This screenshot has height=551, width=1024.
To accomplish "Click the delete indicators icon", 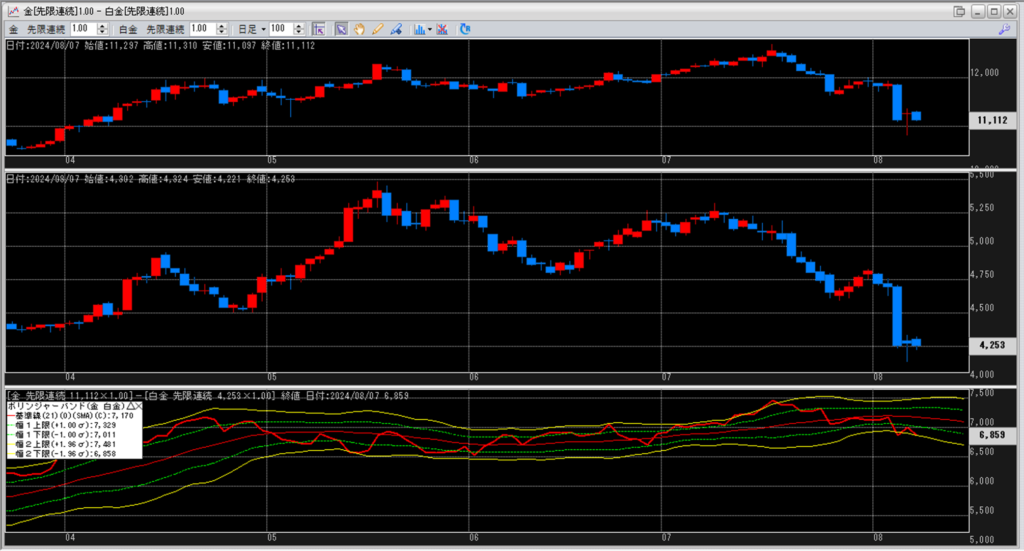I will tap(442, 29).
